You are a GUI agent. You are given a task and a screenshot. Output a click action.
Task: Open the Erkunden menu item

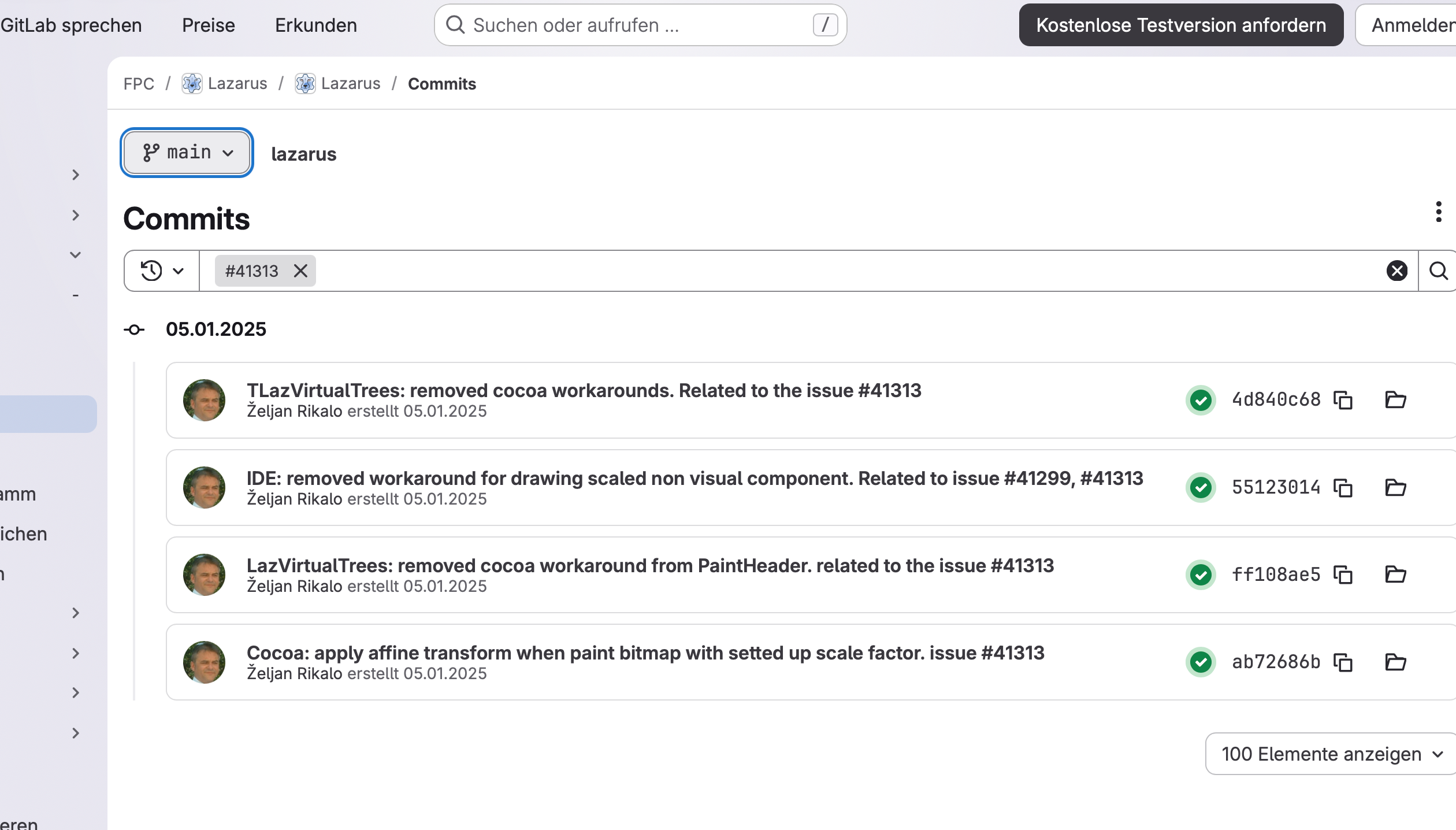pos(316,25)
